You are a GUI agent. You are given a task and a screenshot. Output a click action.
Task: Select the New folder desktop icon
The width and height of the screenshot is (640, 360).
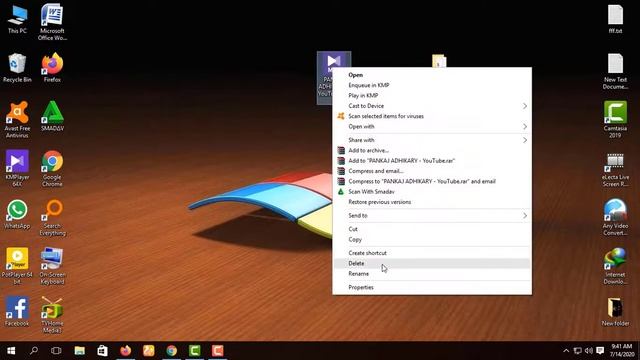coord(616,311)
